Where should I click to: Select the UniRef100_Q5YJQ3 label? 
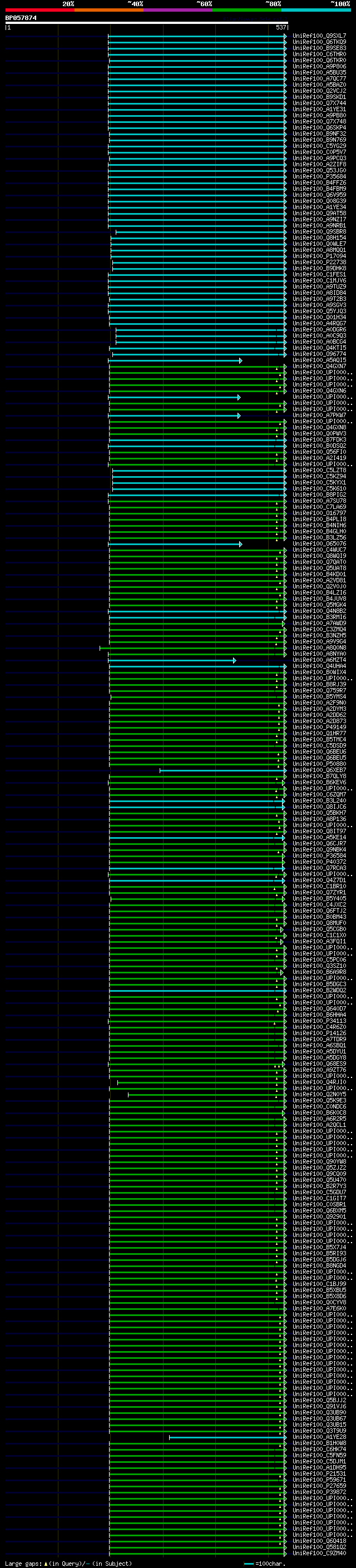(x=319, y=311)
